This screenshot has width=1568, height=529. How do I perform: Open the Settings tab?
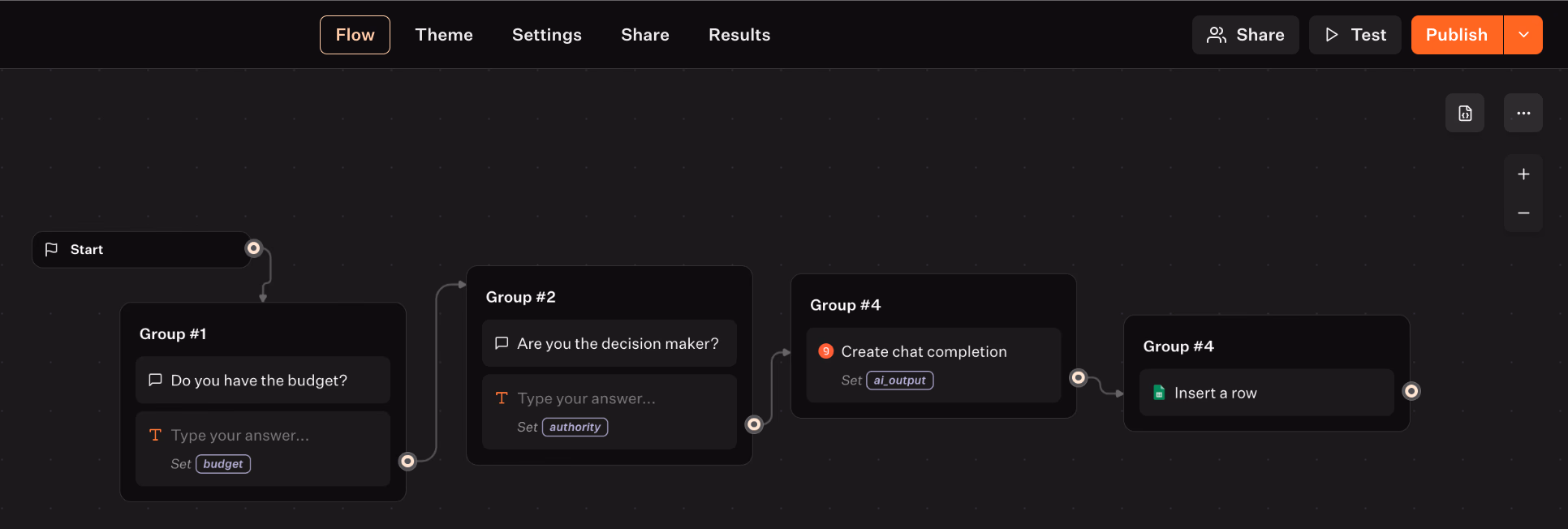point(547,35)
